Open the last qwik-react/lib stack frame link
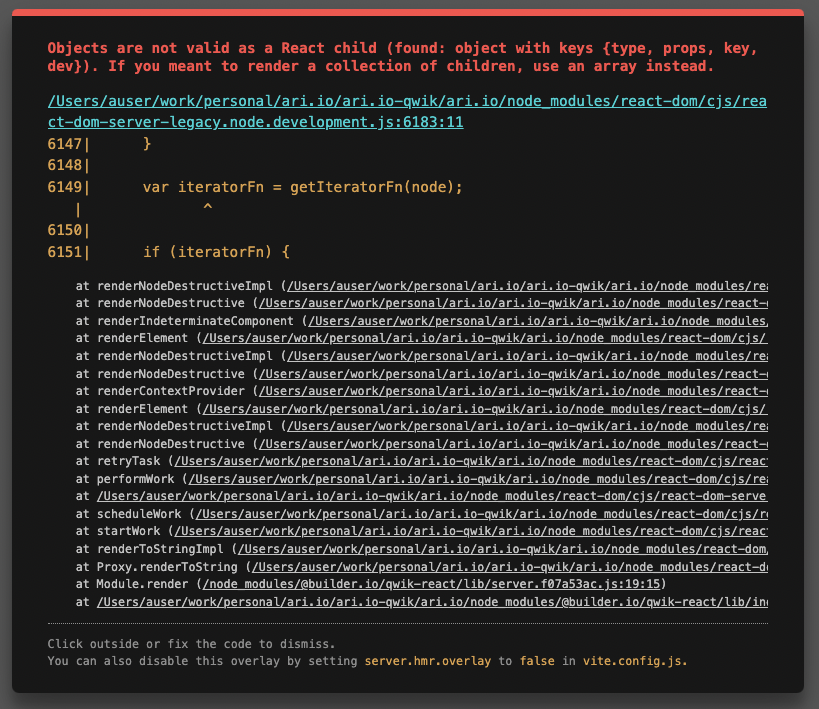The image size is (819, 709). 432,602
